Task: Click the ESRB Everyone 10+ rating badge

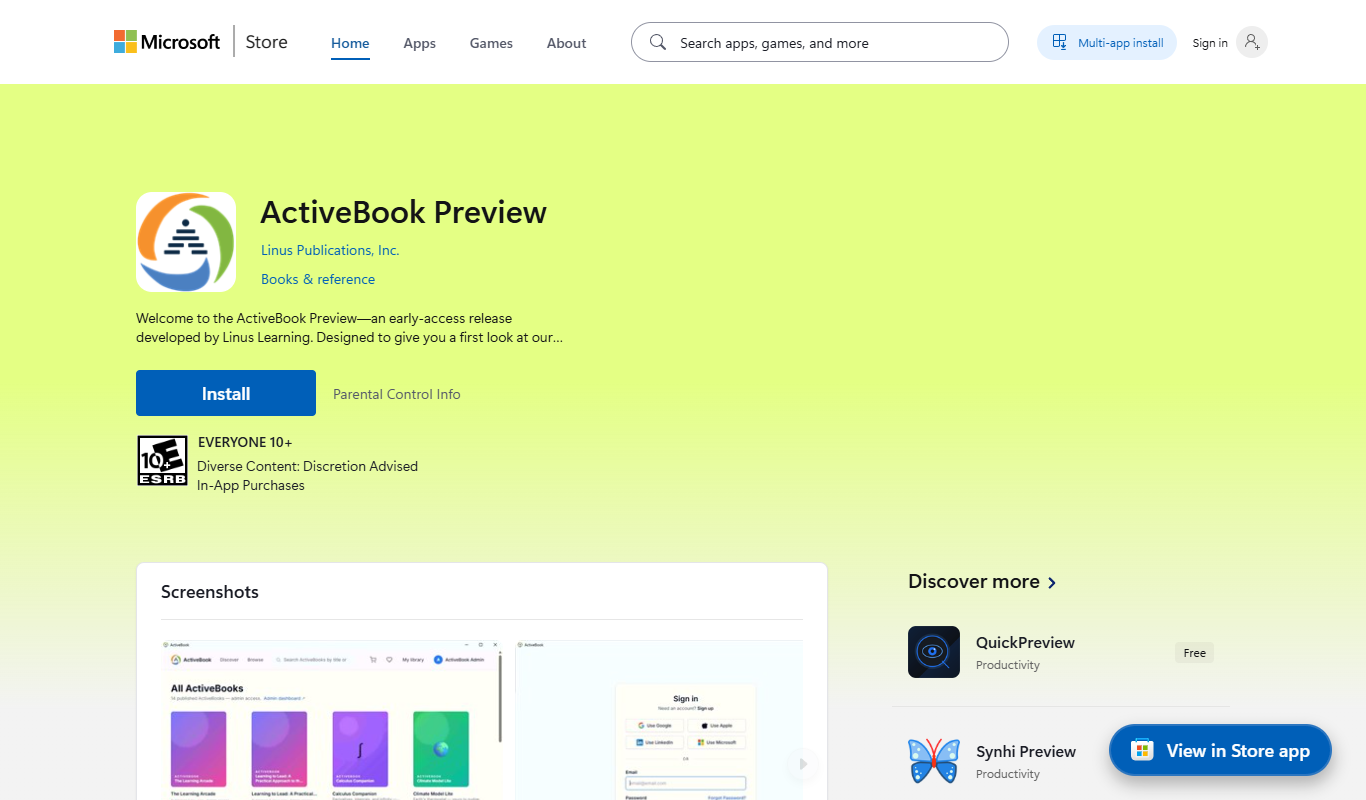Action: (x=162, y=461)
